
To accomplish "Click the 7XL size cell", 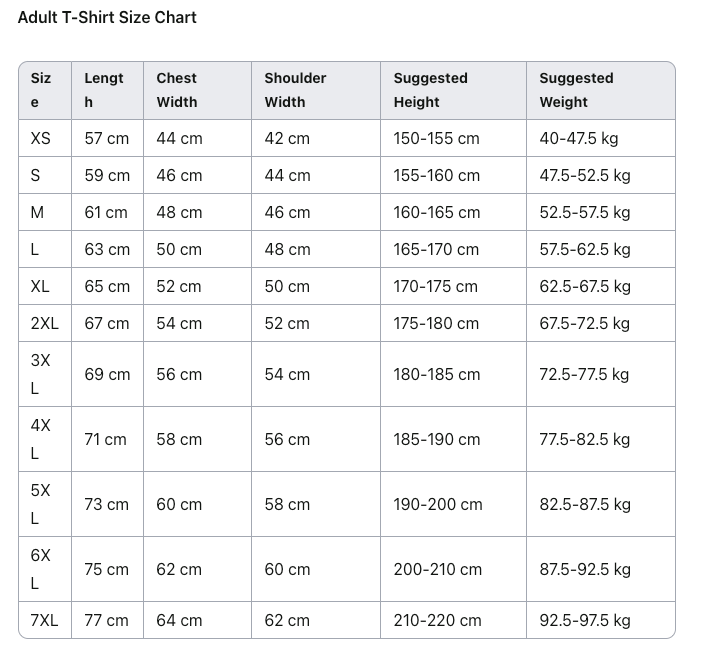I will coord(45,620).
